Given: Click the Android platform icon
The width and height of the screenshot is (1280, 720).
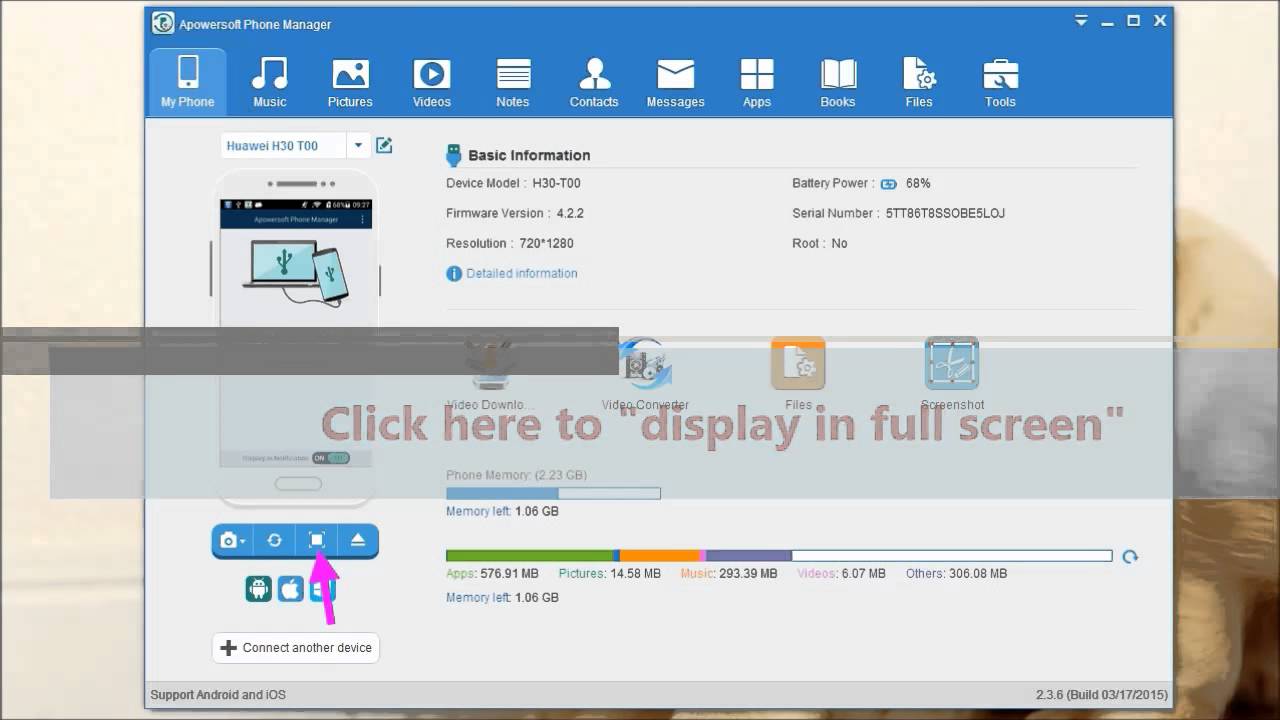Looking at the screenshot, I should click(x=258, y=588).
